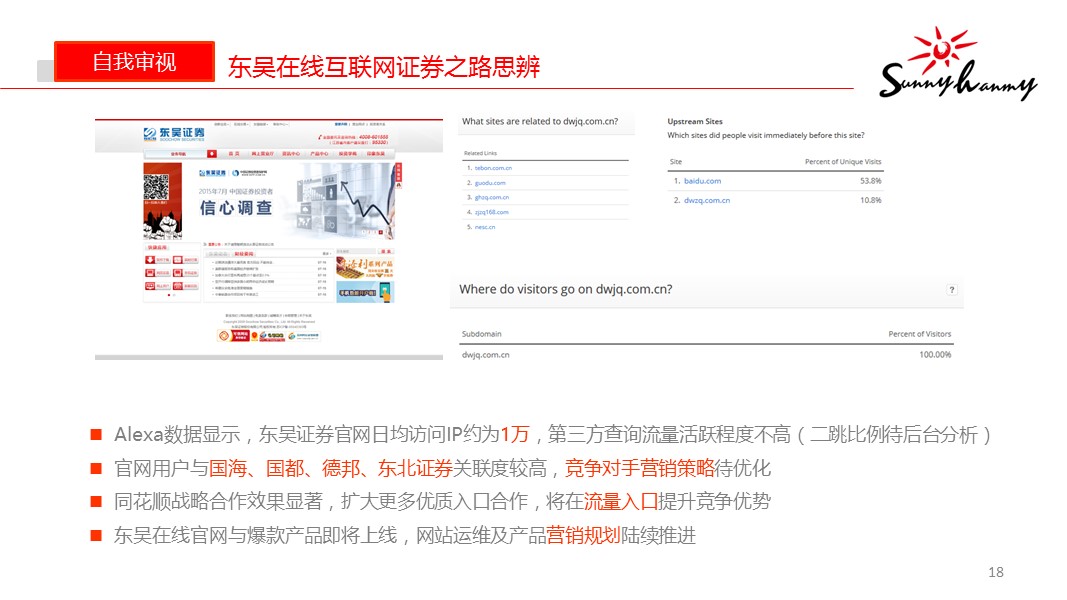Open the baidu.com upstream site link
This screenshot has height=600, width=1067.
click(x=702, y=181)
